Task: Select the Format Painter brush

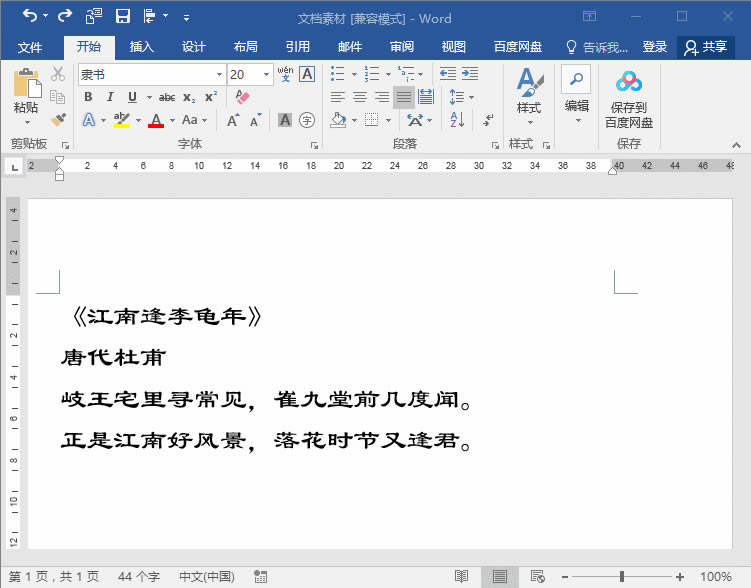Action: click(x=58, y=119)
